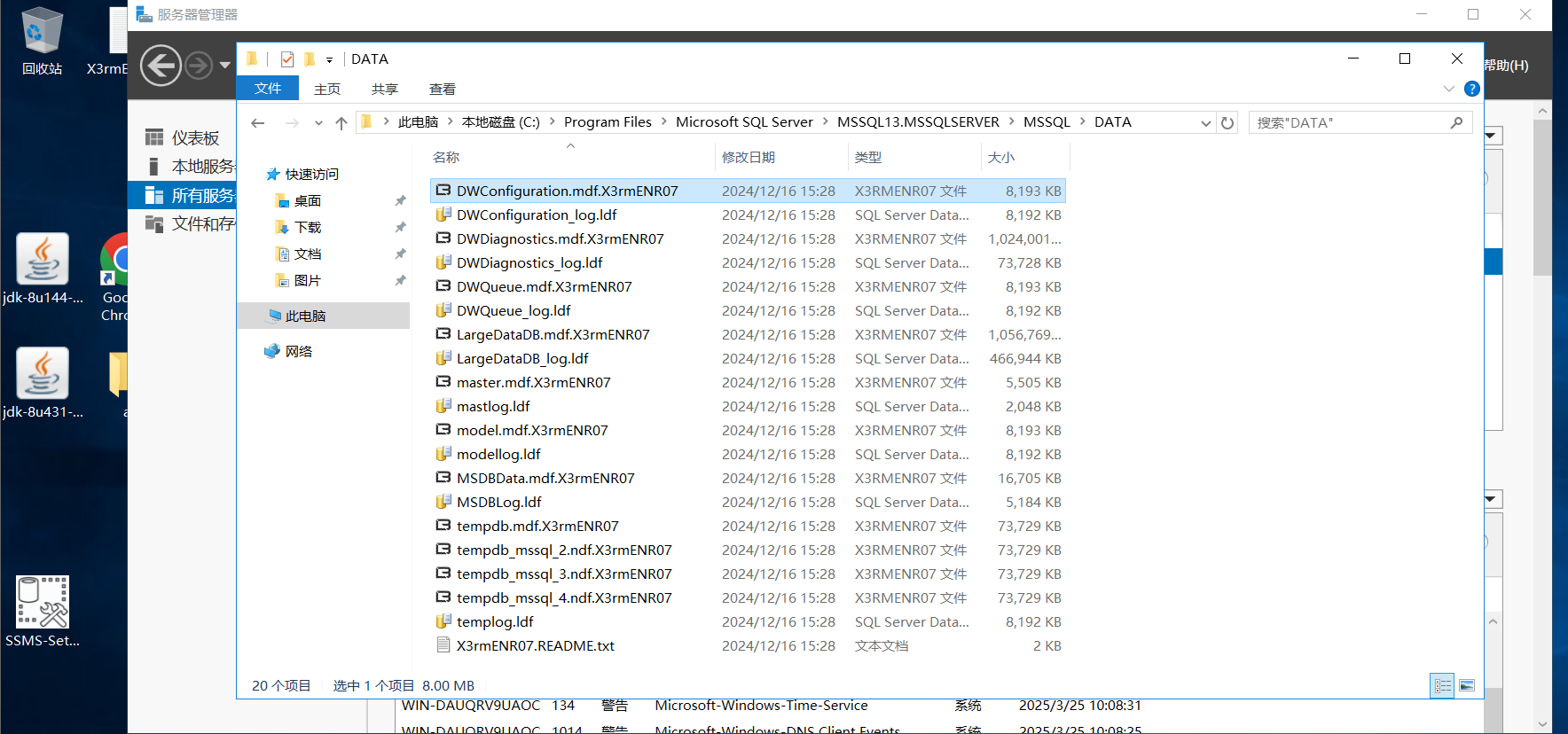Open the 回收站 desktop icon
This screenshot has height=734, width=1568.
tap(42, 41)
